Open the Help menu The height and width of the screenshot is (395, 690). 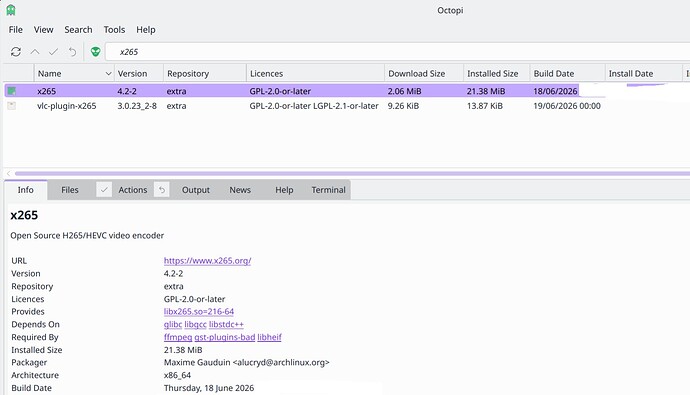146,29
